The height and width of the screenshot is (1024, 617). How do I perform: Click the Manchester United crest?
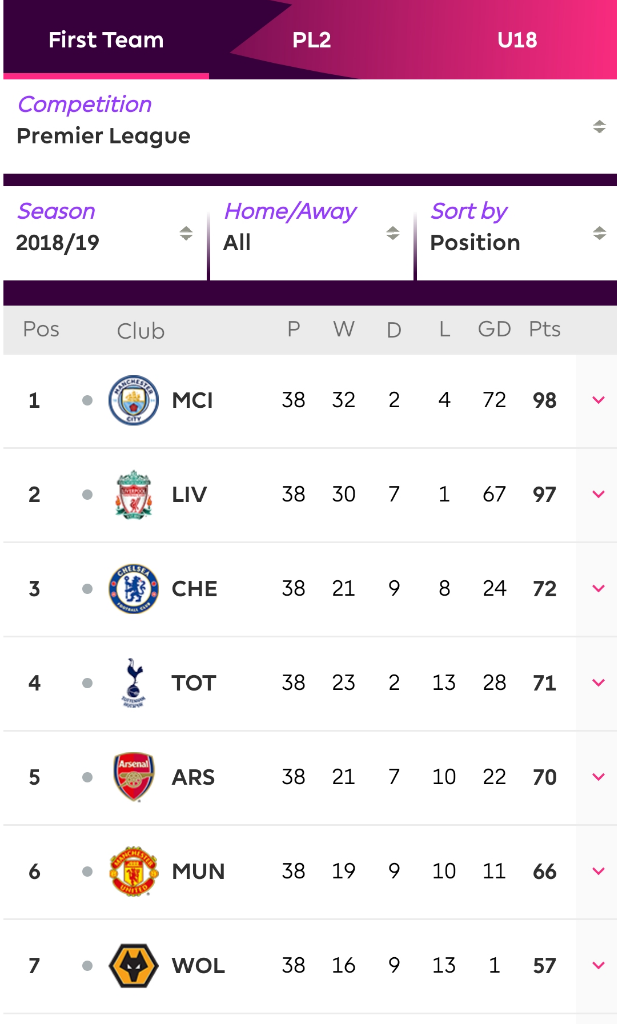coord(133,871)
